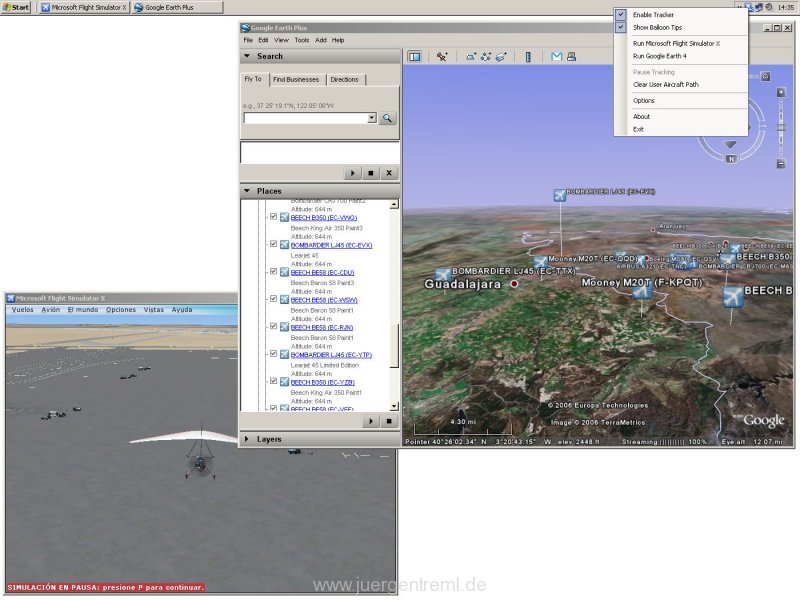The height and width of the screenshot is (600, 800).
Task: Expand the Layers panel
Action: [x=247, y=439]
